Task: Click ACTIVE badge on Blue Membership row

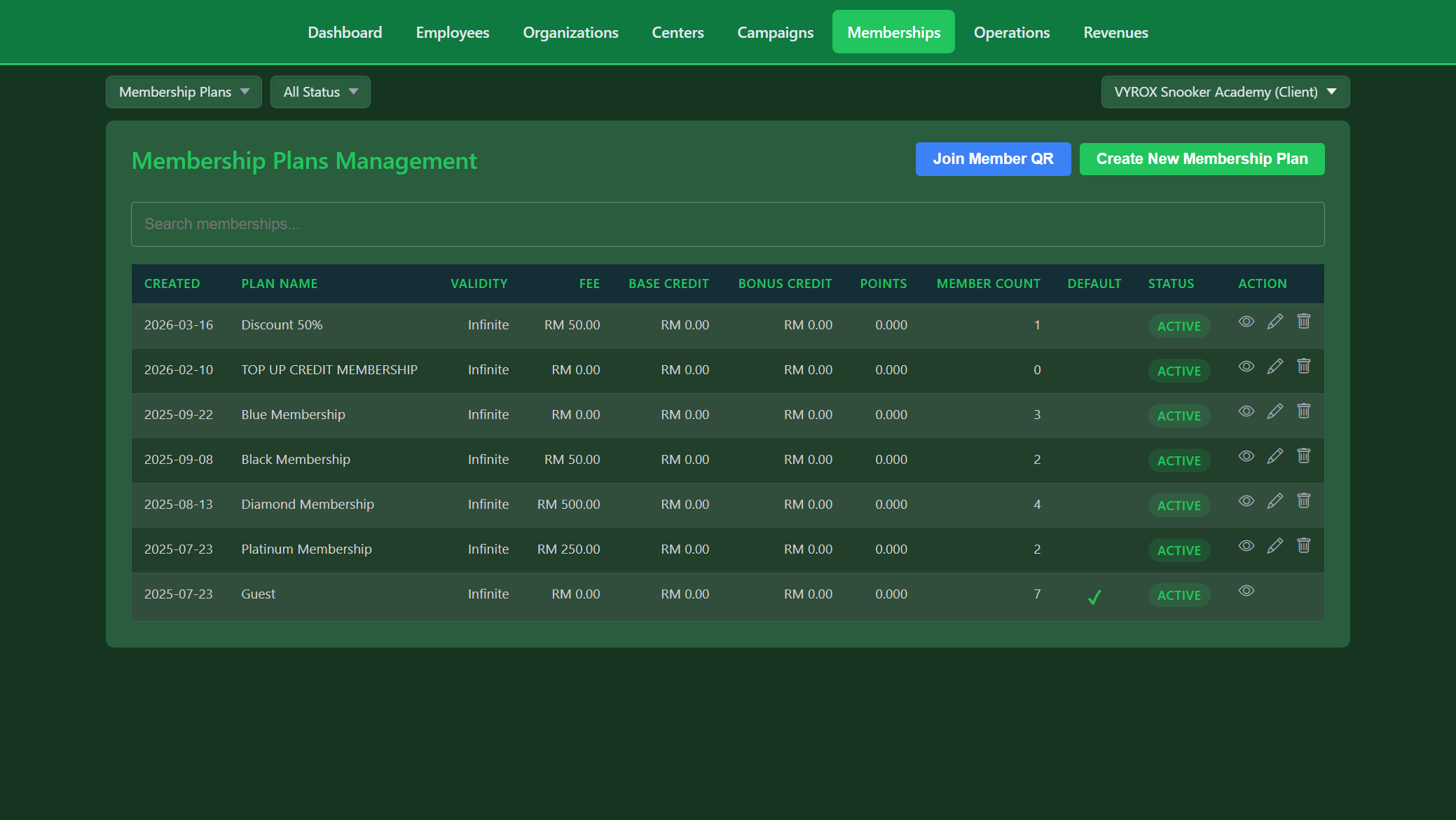Action: click(1179, 416)
